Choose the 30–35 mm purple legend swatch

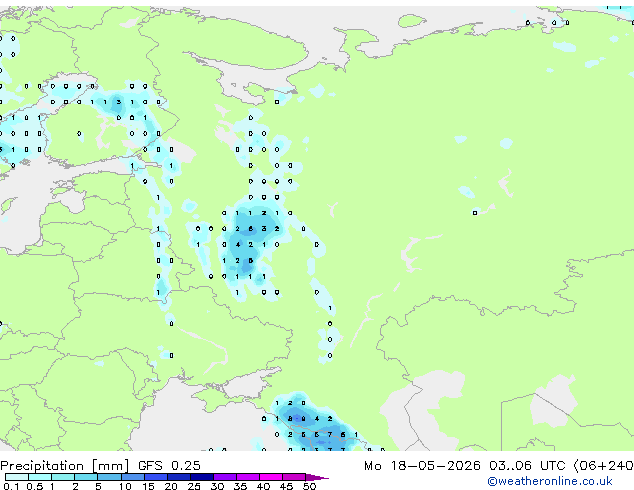coord(225,477)
